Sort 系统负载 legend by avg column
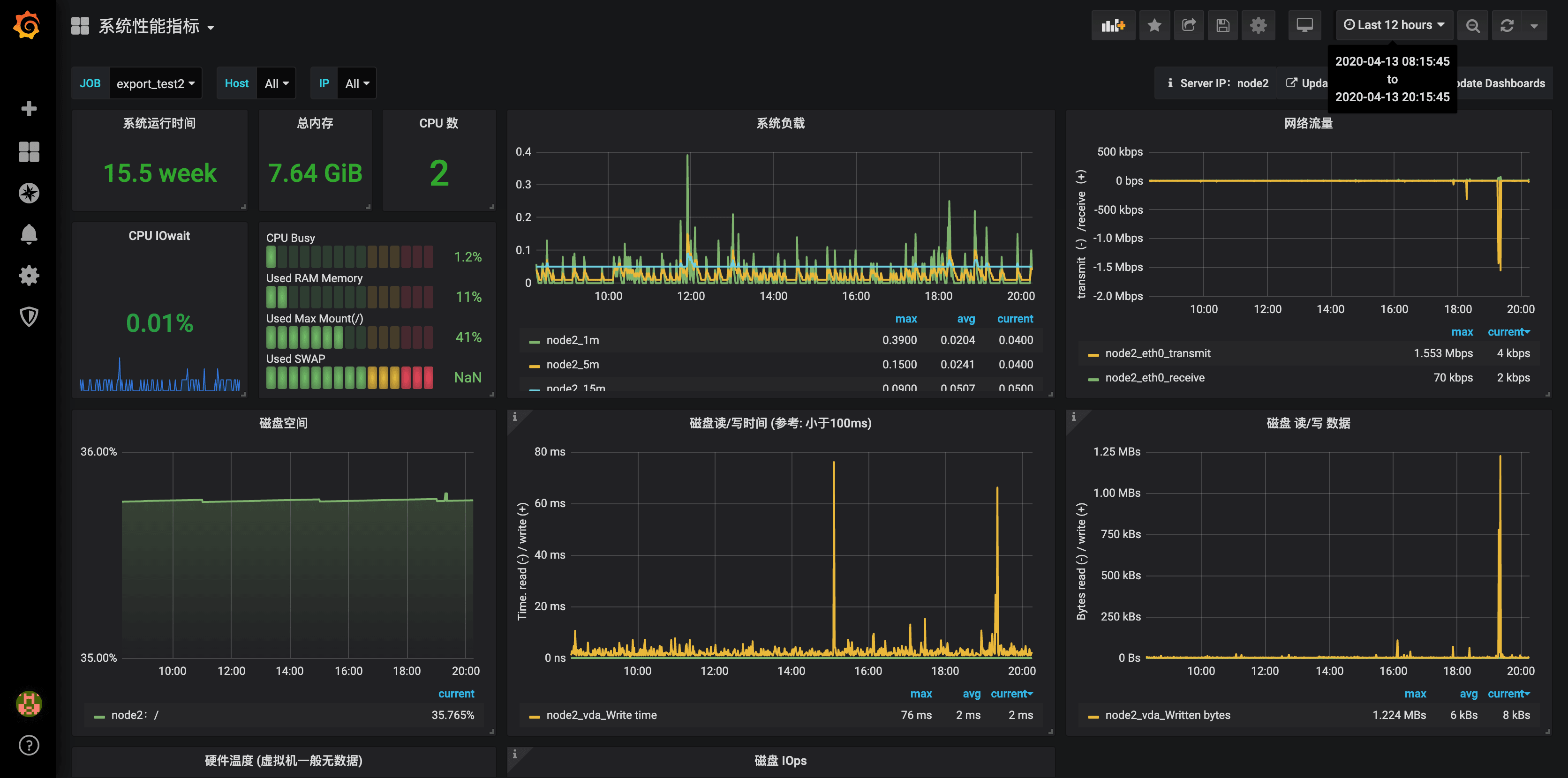 tap(965, 319)
